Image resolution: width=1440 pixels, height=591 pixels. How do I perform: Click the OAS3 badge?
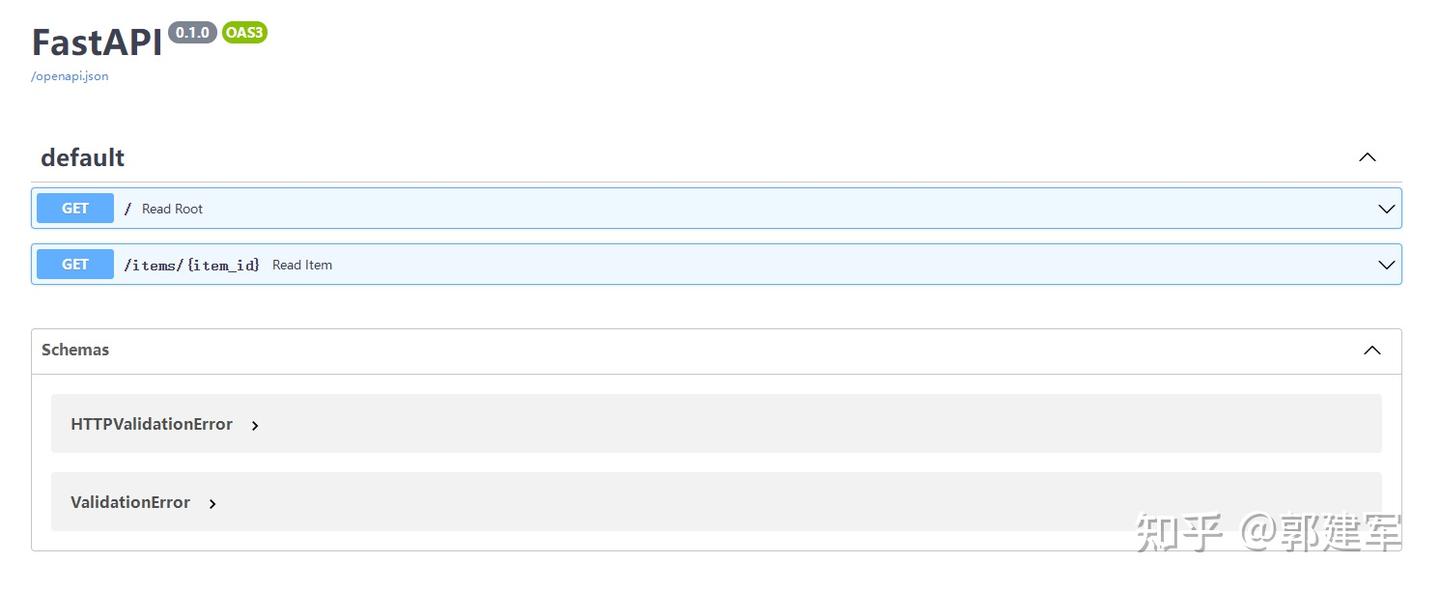(245, 33)
